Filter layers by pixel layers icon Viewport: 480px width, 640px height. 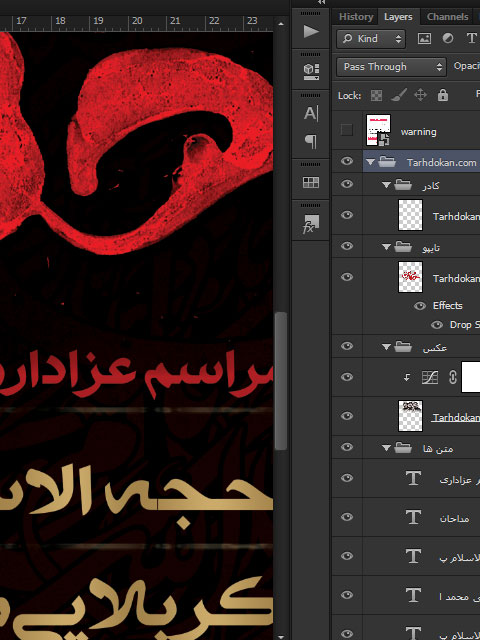(x=424, y=39)
